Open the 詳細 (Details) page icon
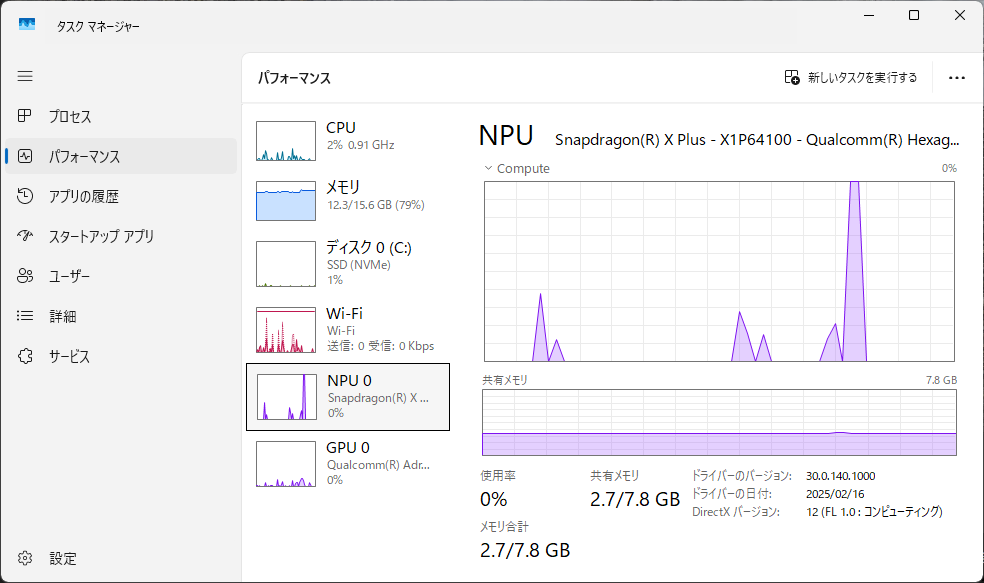Screen dimensions: 984x583 25,316
